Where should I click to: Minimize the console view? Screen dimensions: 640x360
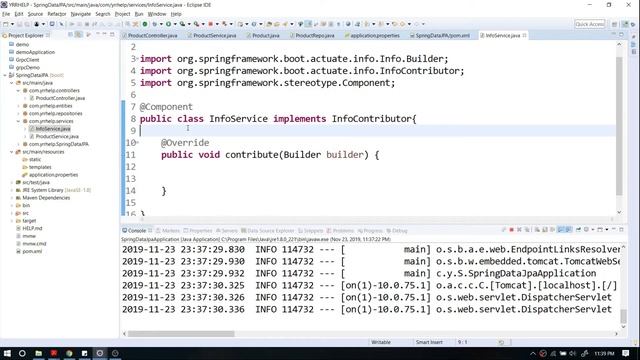point(613,230)
